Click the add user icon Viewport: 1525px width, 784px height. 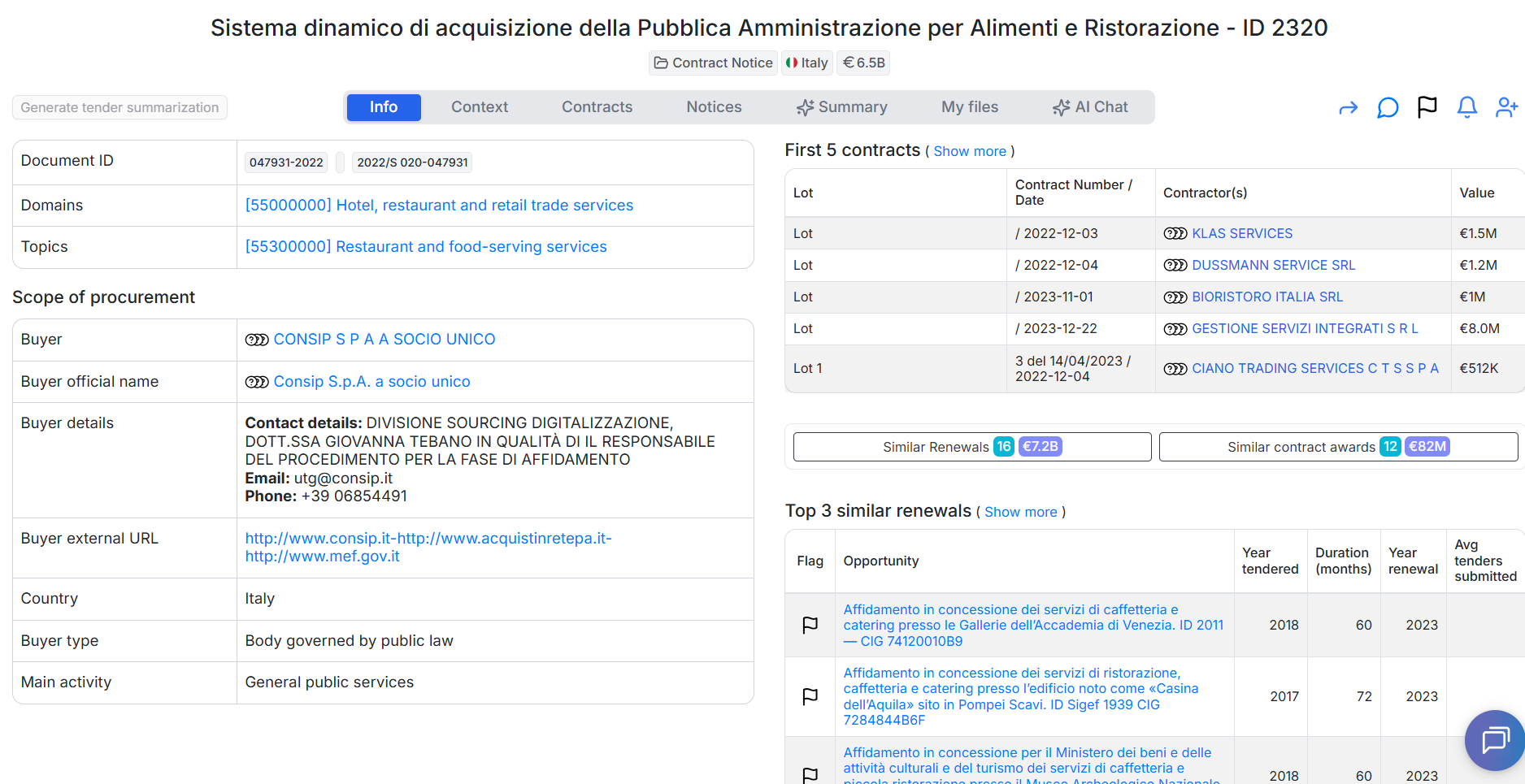(1507, 107)
